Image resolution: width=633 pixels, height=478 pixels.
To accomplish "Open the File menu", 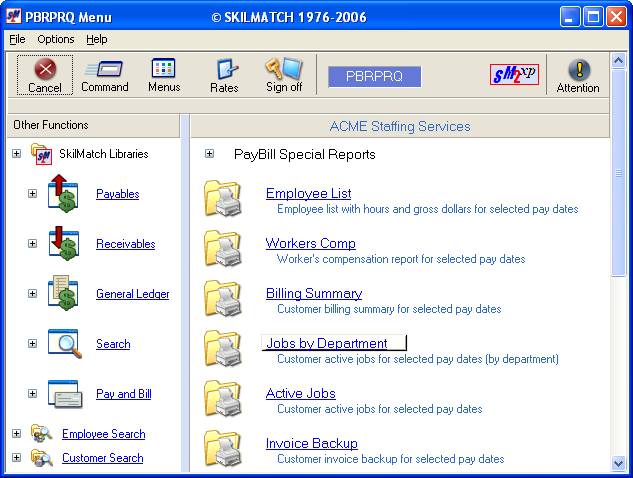I will point(17,39).
